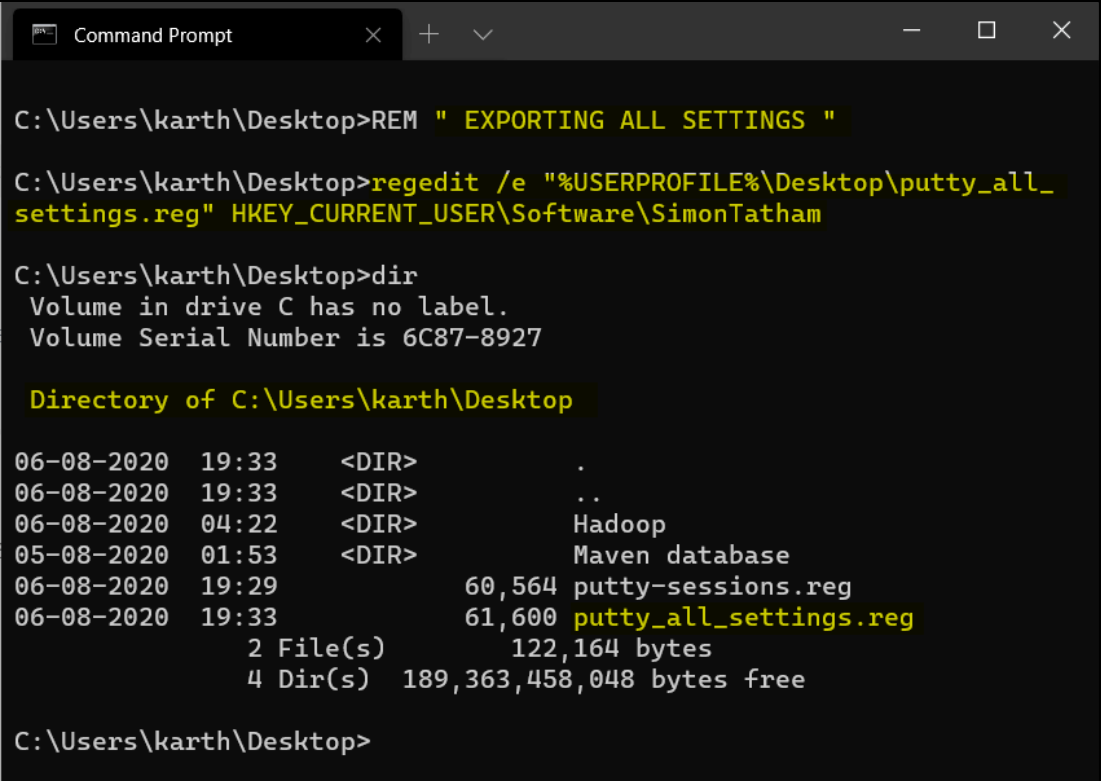Open a new tab with plus button

[429, 34]
